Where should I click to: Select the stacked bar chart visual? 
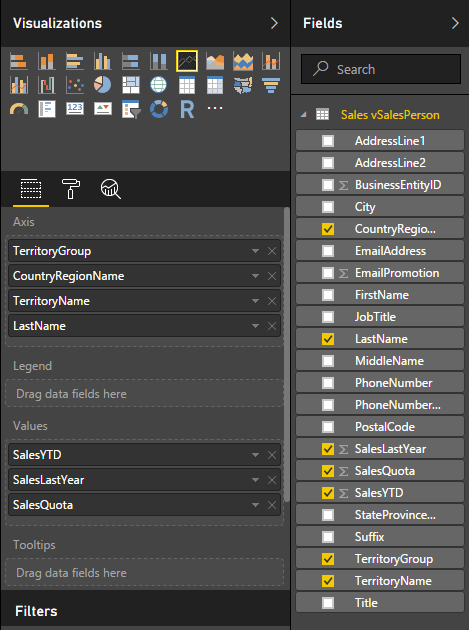point(18,61)
